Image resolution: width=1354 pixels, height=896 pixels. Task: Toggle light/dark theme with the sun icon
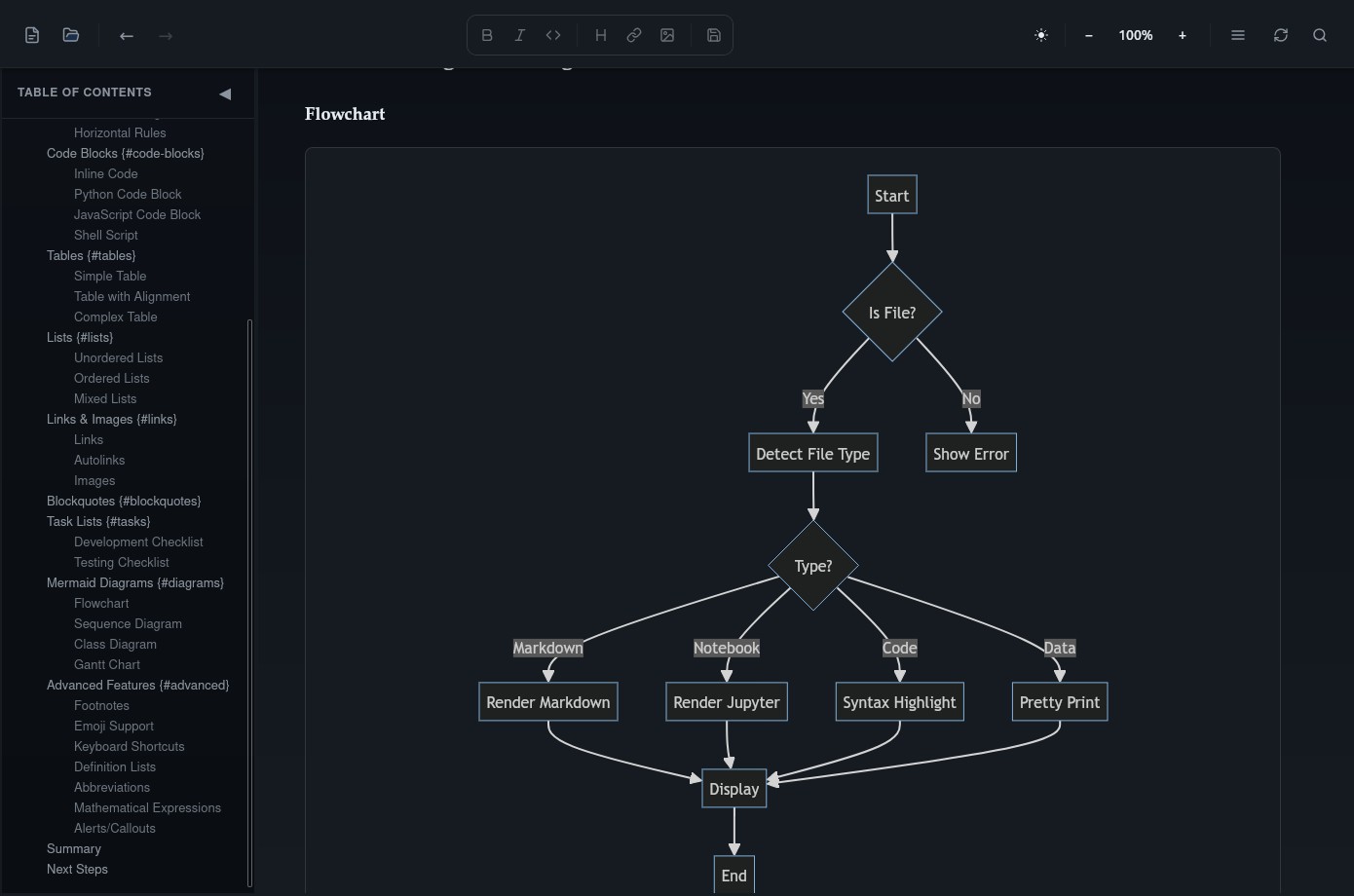click(x=1041, y=35)
